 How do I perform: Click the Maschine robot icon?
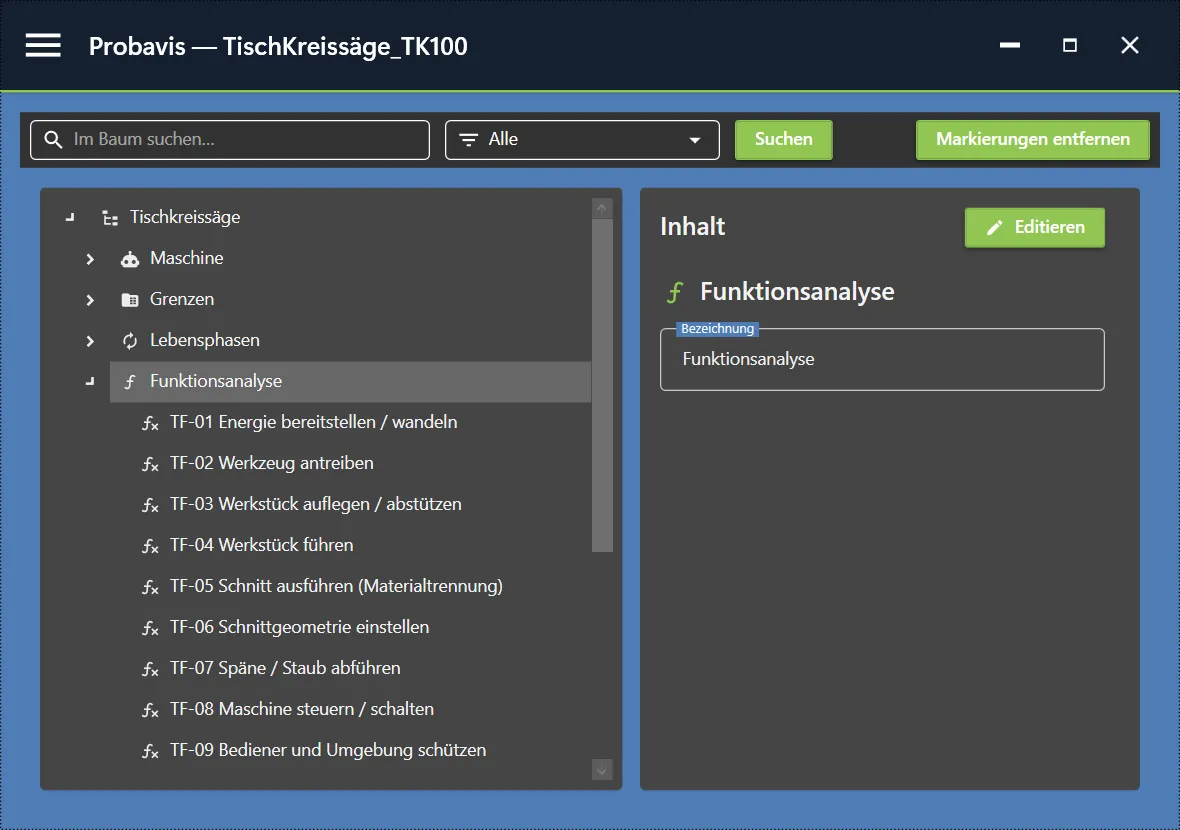(x=130, y=259)
